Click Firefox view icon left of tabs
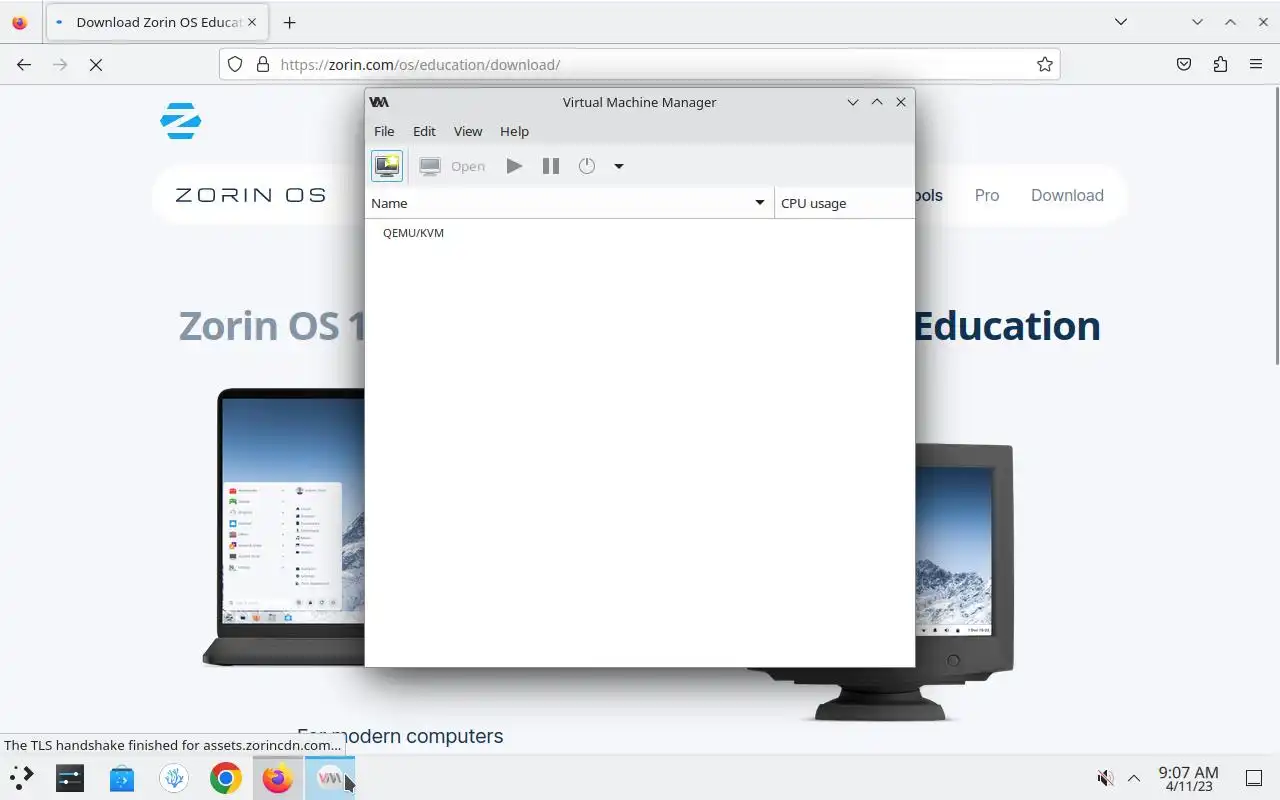 (x=19, y=22)
